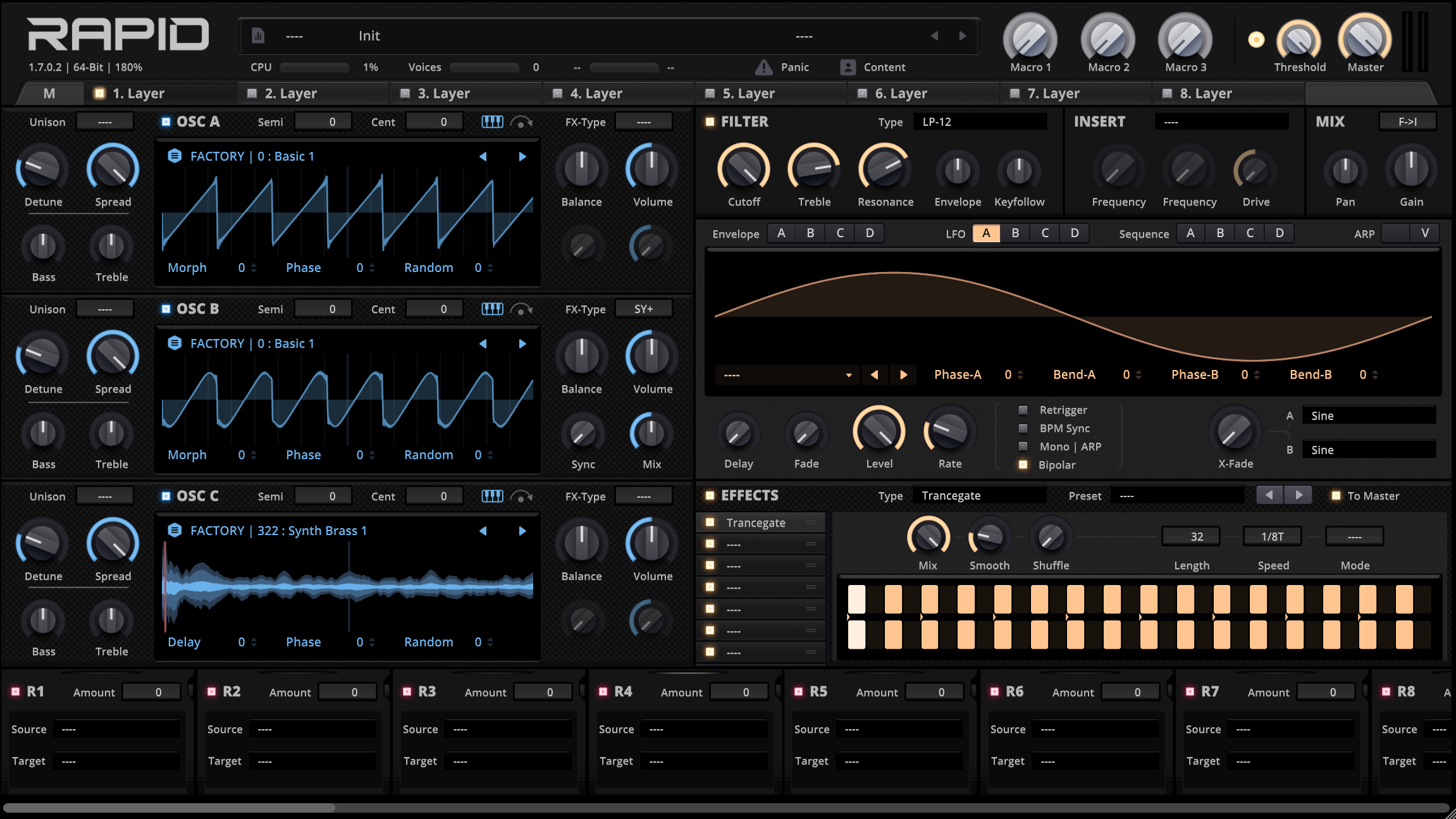Image resolution: width=1456 pixels, height=819 pixels.
Task: Select Sequence D tab
Action: (1280, 233)
